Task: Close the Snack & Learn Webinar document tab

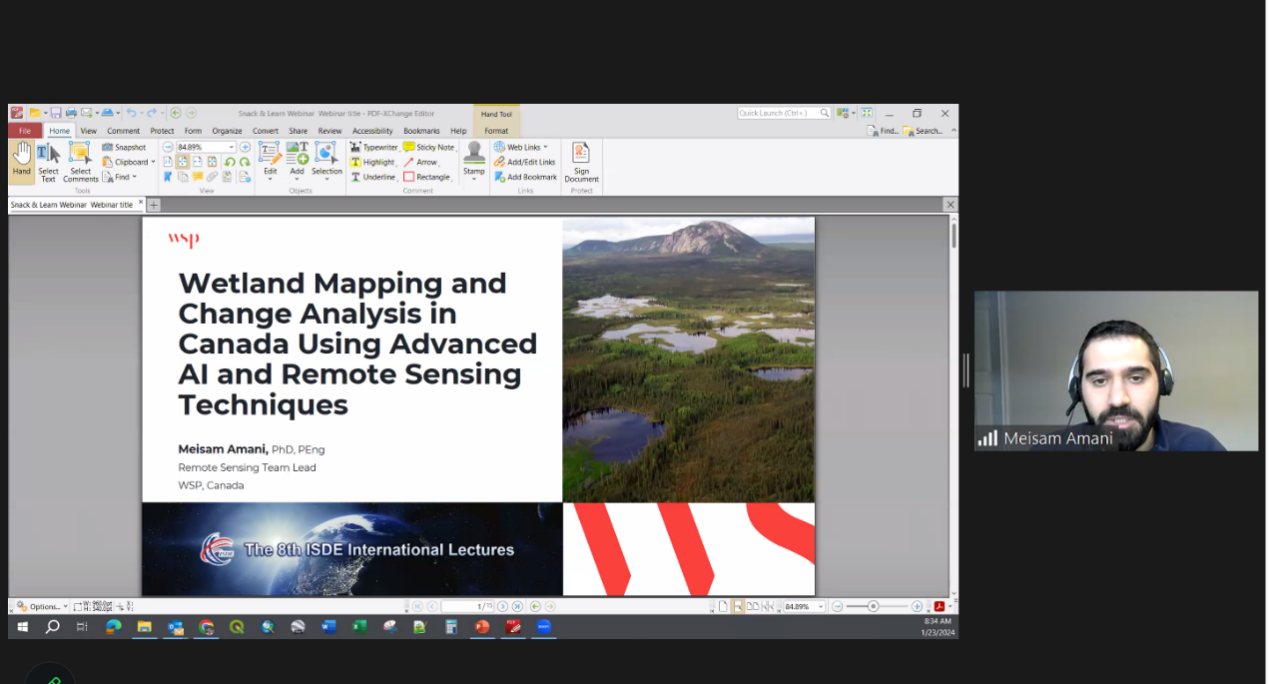Action: pos(141,203)
